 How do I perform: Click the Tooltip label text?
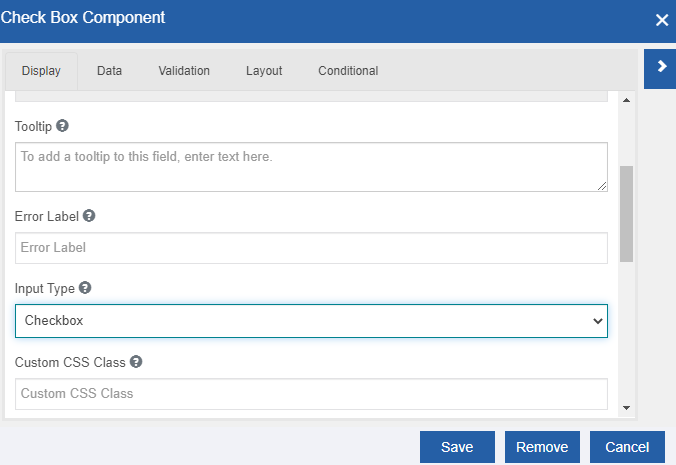(33, 126)
